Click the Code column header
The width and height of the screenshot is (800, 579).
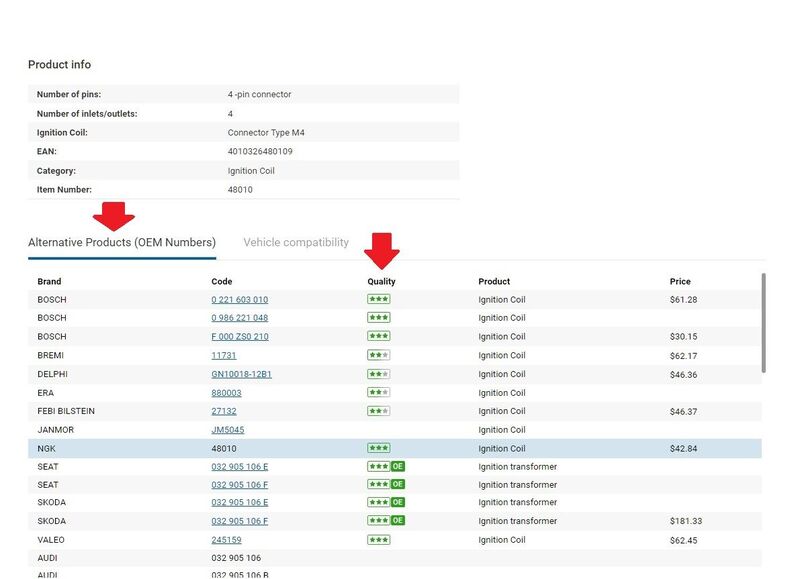pyautogui.click(x=221, y=282)
